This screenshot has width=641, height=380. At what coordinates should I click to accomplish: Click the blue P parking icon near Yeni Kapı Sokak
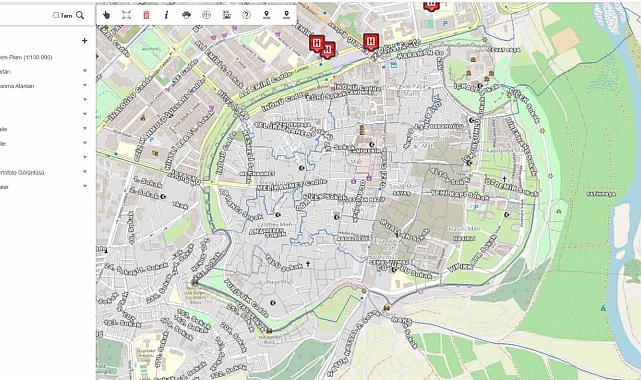tap(476, 207)
